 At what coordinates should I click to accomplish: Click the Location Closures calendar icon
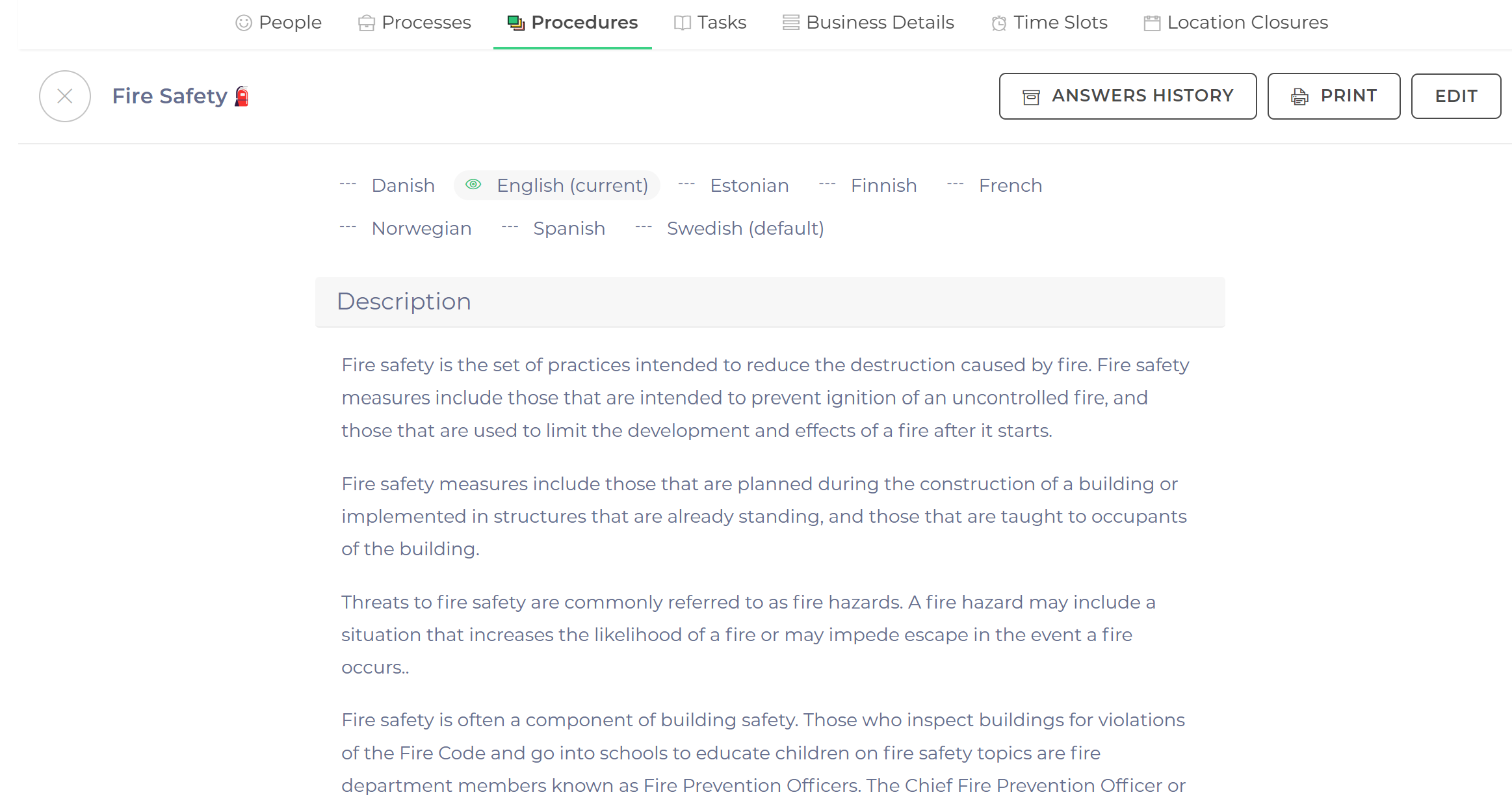point(1153,23)
